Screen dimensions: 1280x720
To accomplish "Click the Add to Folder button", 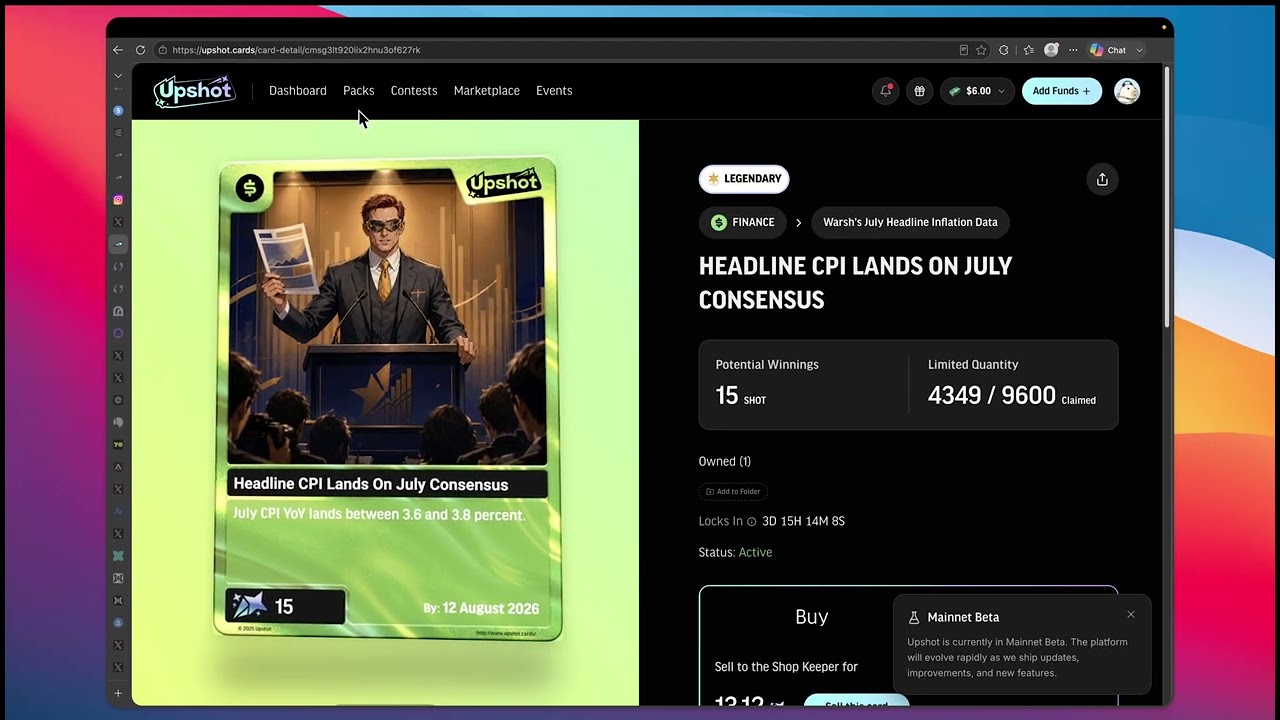I will (733, 492).
